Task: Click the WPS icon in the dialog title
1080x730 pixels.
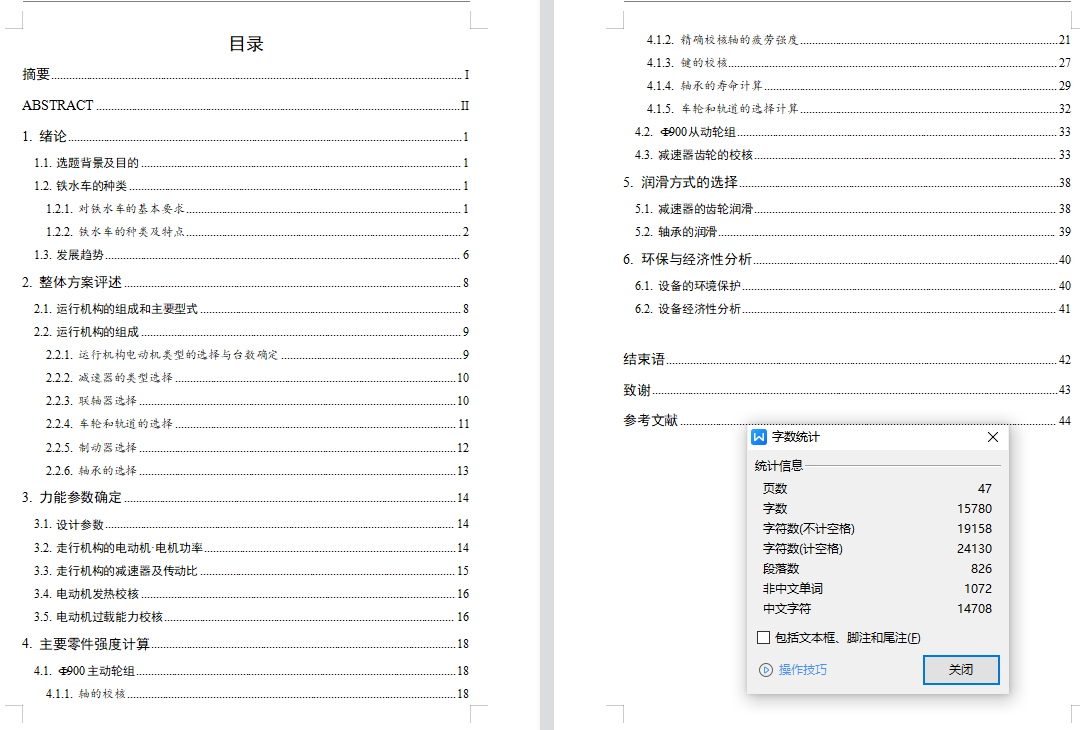Action: (759, 437)
